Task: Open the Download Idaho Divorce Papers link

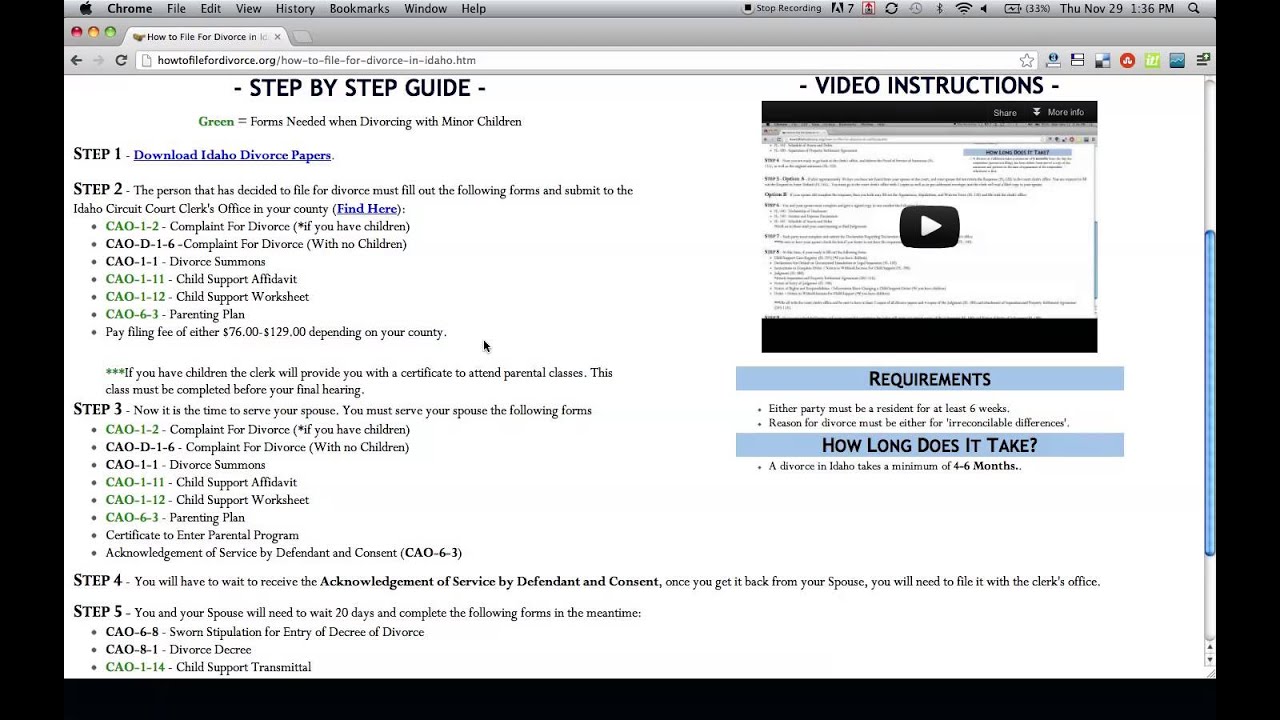Action: [x=232, y=155]
